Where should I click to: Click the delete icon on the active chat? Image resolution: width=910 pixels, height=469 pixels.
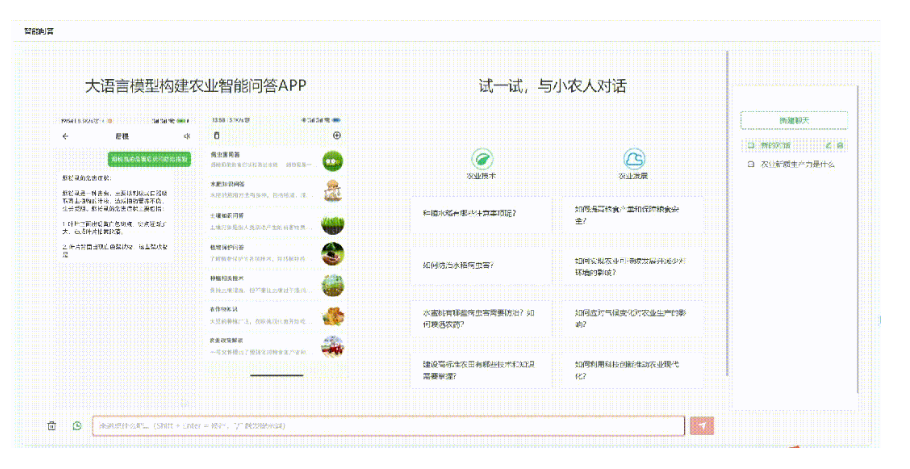[840, 146]
